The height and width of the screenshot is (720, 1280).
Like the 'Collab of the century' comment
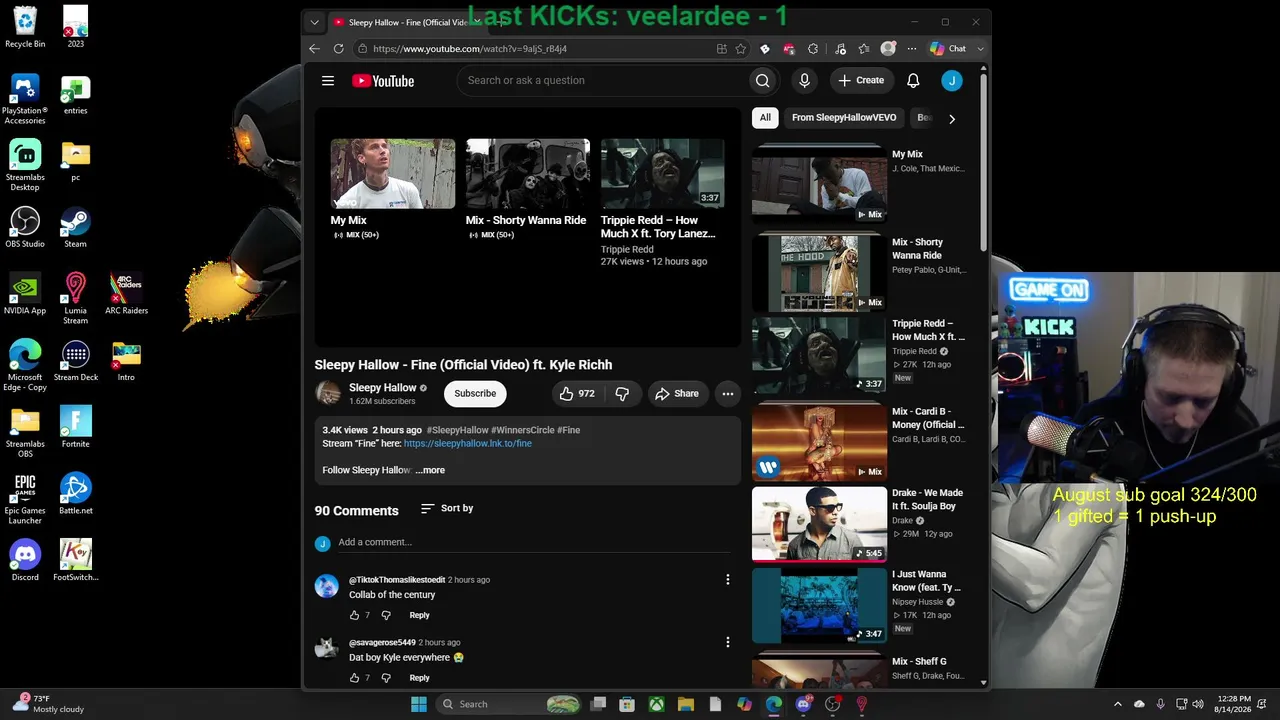click(354, 615)
